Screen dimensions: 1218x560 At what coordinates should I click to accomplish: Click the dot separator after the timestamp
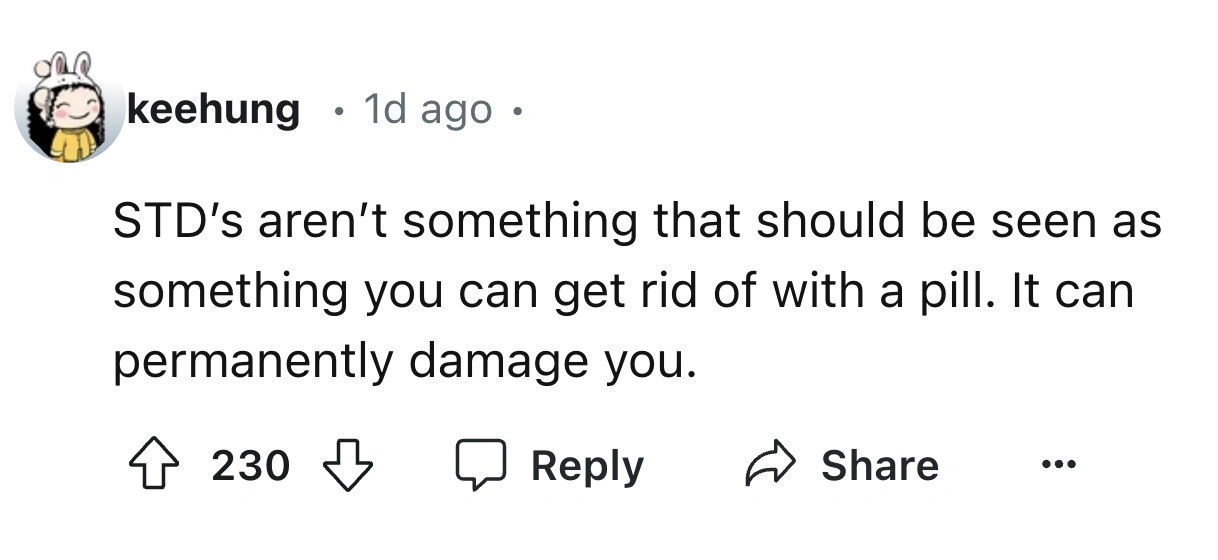(515, 110)
